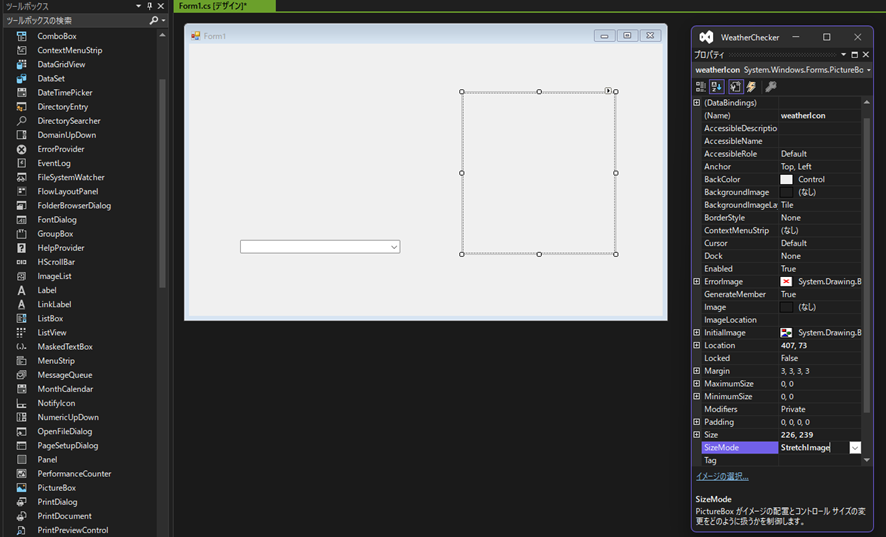Click the Image property preview swatch
886x537 pixels.
tap(786, 307)
